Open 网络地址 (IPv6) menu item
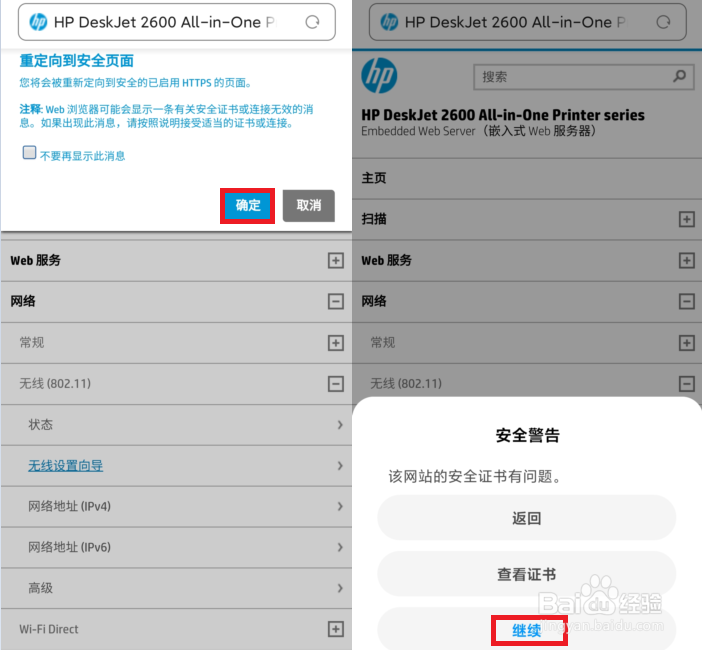 click(176, 547)
